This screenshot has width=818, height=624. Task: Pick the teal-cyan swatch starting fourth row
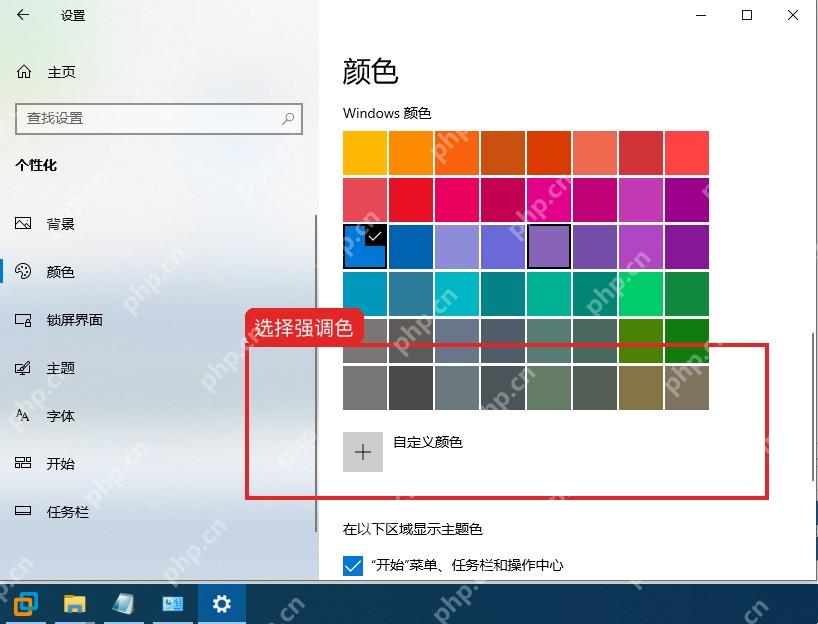tap(365, 294)
